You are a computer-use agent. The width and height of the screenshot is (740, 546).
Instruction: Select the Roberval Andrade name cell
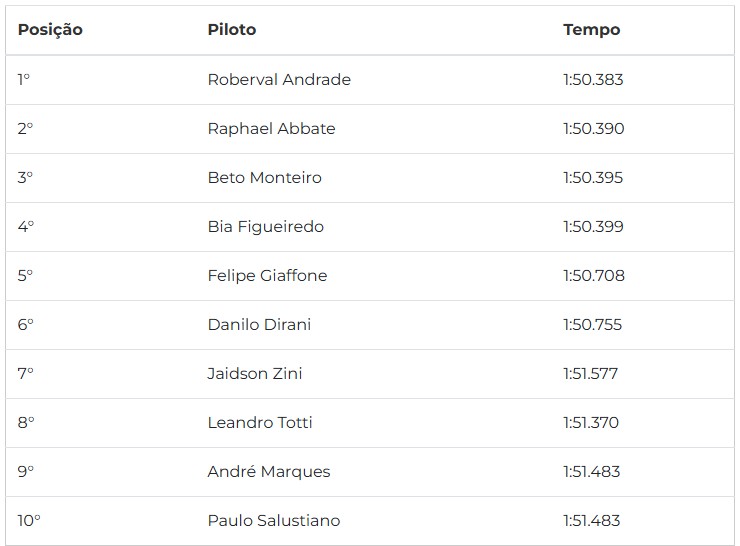pos(279,79)
